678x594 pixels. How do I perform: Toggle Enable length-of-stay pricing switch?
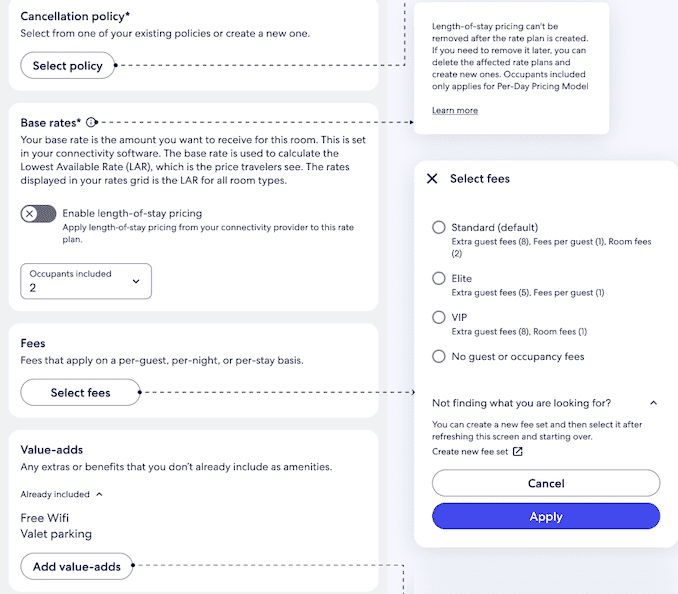38,214
